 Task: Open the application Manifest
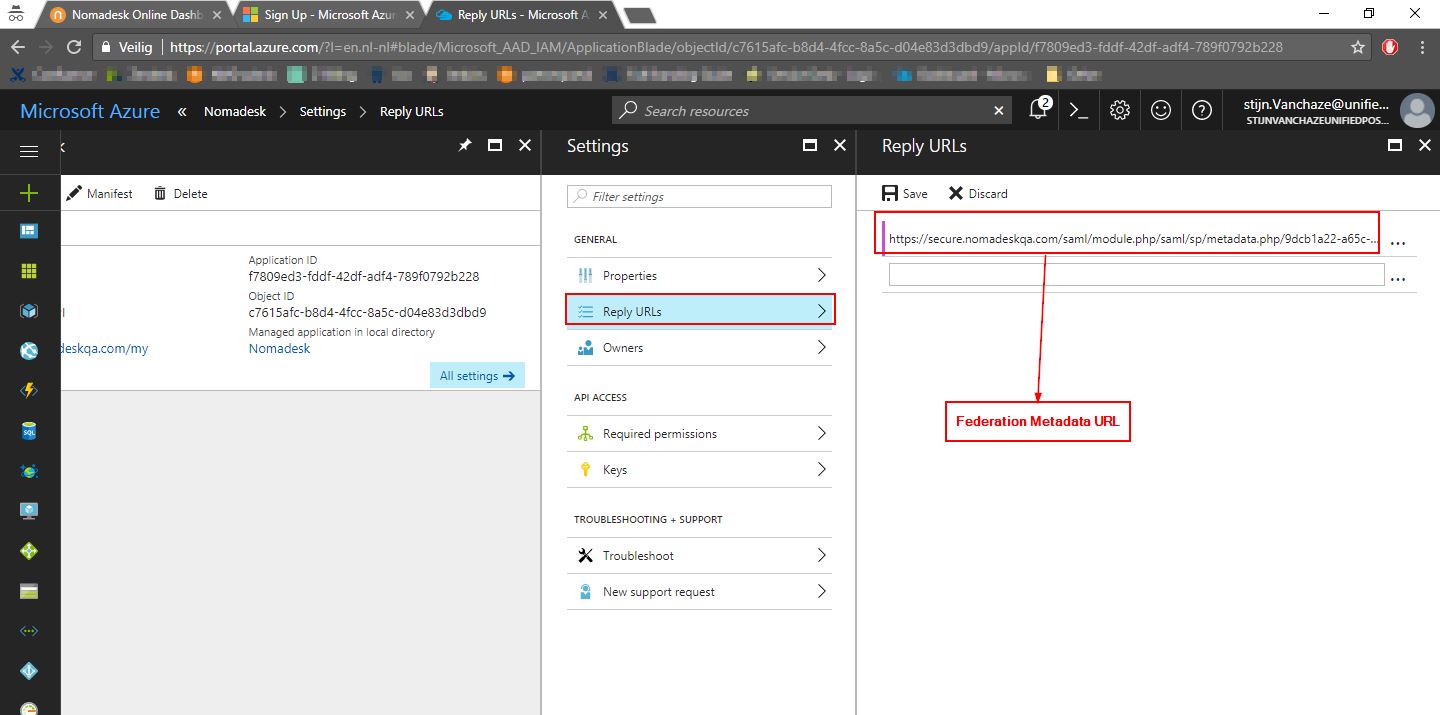tap(99, 193)
